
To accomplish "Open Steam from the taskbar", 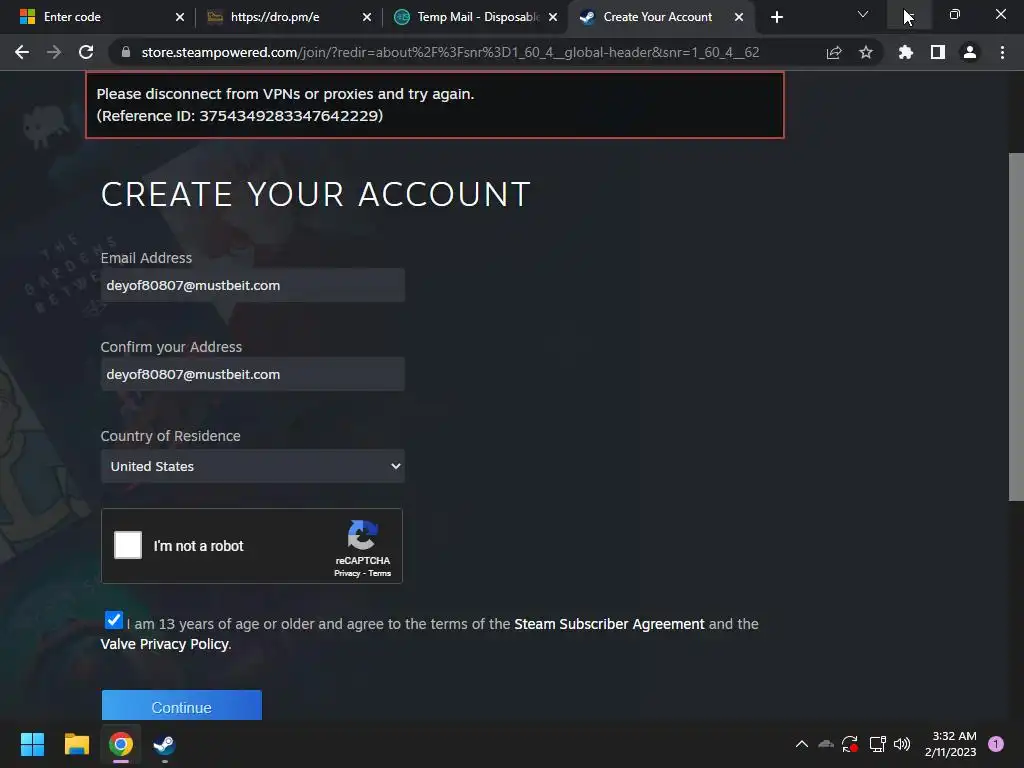I will pos(165,744).
